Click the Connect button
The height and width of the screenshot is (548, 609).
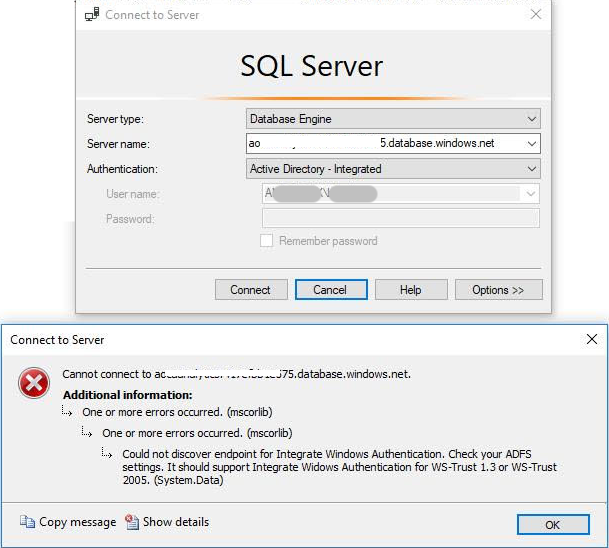click(251, 290)
